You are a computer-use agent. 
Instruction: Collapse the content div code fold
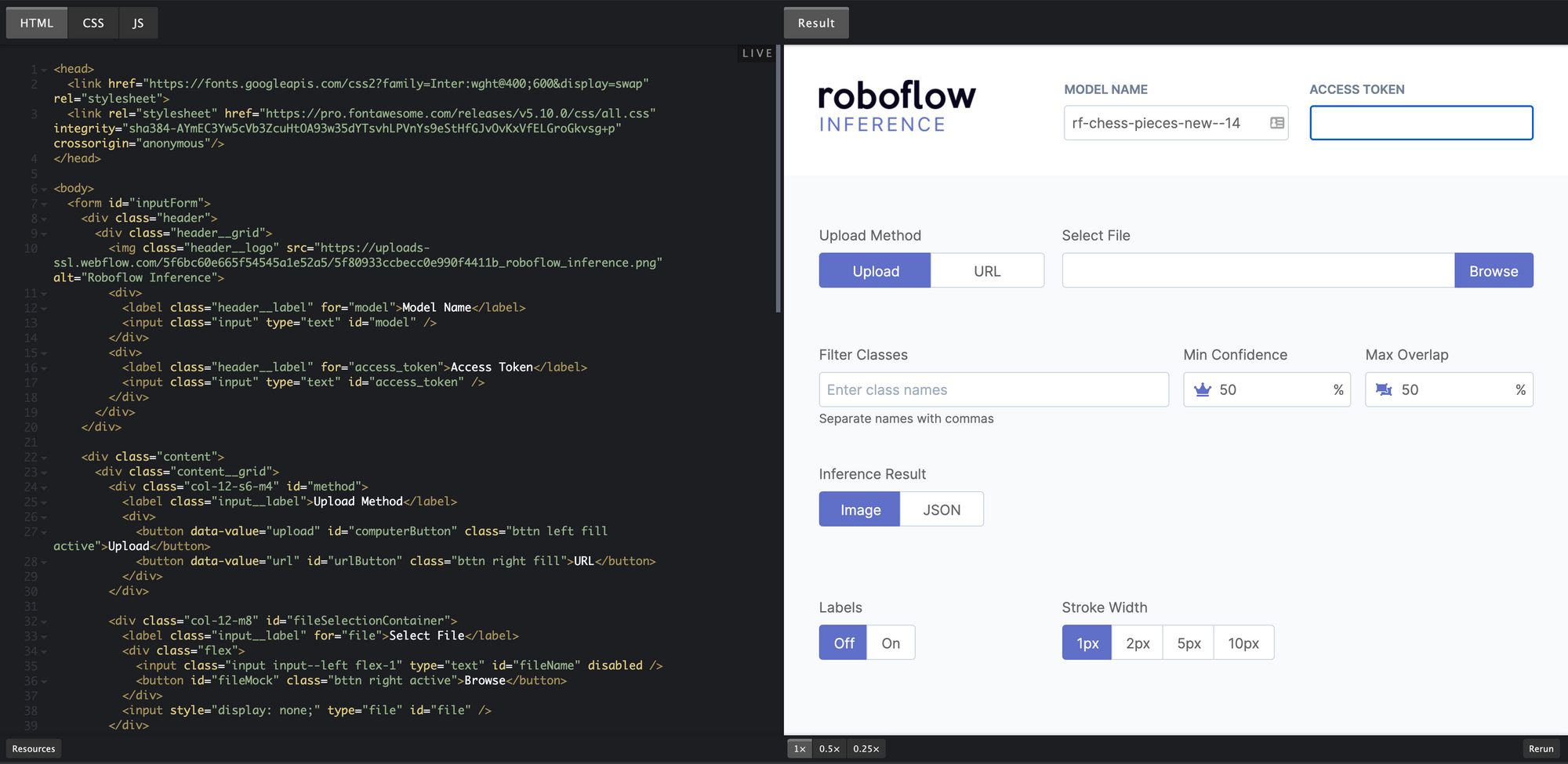coord(44,456)
